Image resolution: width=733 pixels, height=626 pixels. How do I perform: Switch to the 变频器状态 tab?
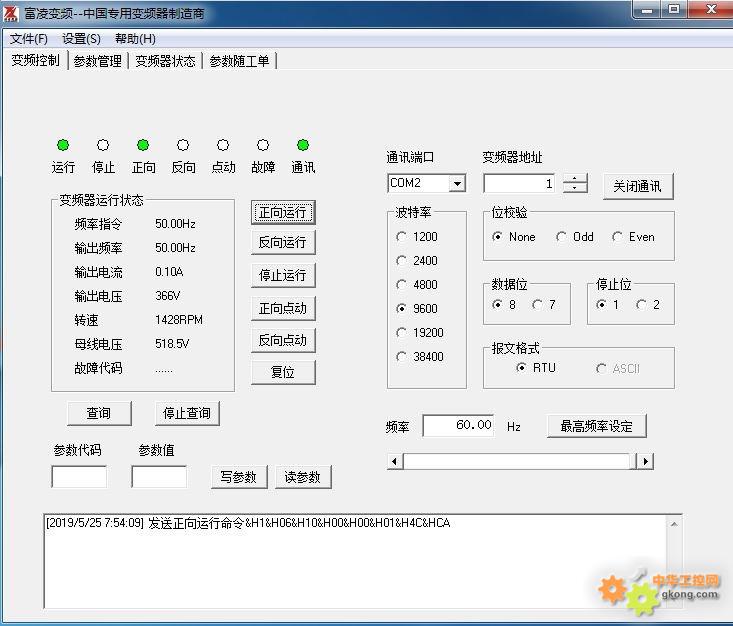click(x=165, y=61)
